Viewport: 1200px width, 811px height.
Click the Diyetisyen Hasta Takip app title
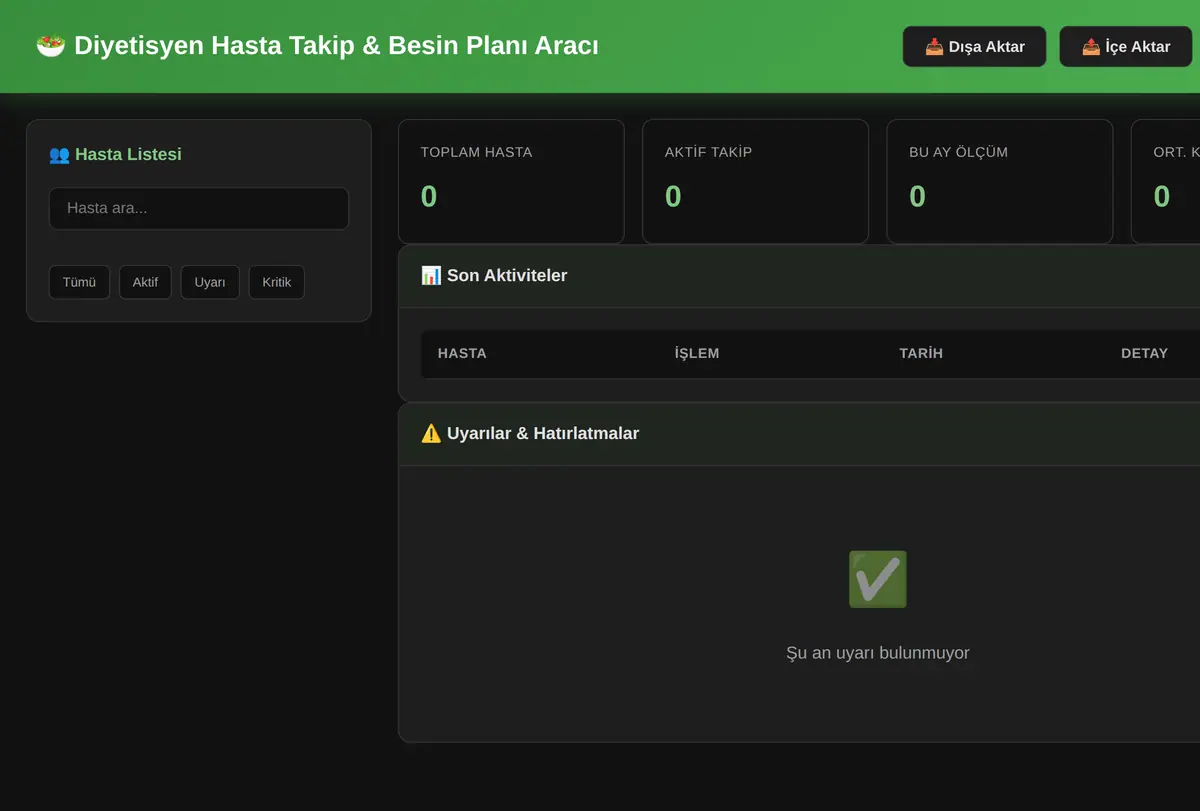[317, 46]
